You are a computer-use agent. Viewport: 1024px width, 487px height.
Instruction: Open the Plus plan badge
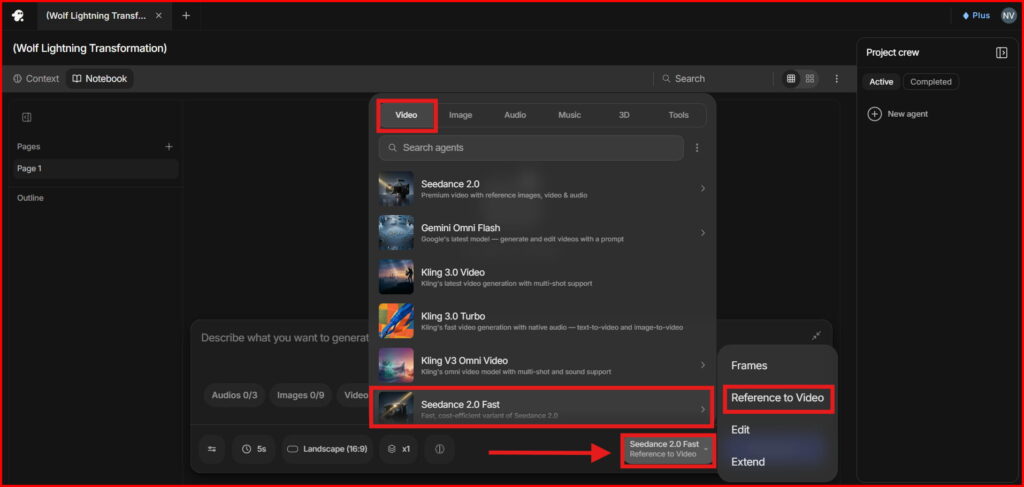tap(976, 16)
